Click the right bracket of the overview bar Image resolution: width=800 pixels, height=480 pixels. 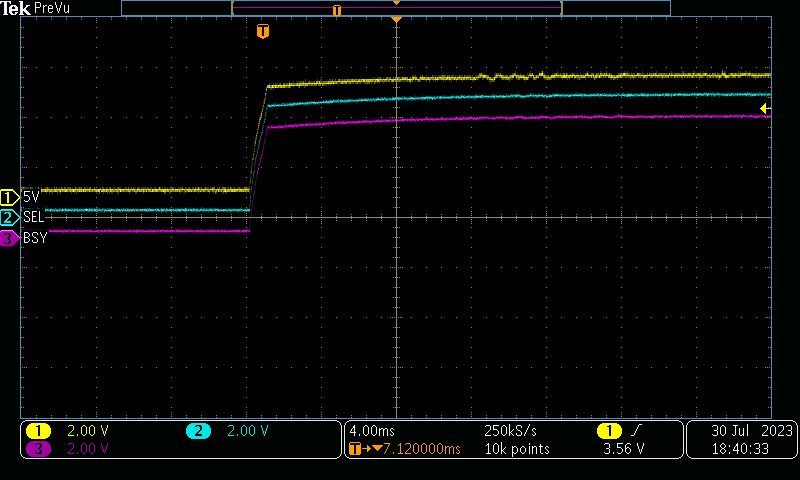pyautogui.click(x=561, y=8)
